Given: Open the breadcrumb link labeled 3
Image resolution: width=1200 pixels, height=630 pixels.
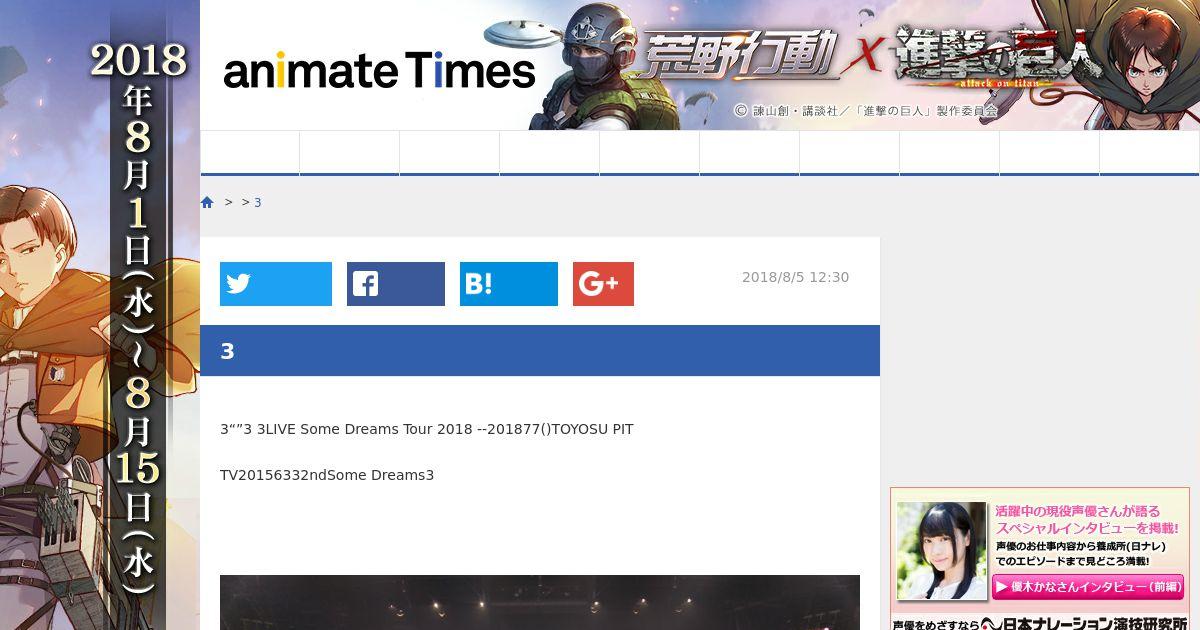Looking at the screenshot, I should click(x=257, y=202).
